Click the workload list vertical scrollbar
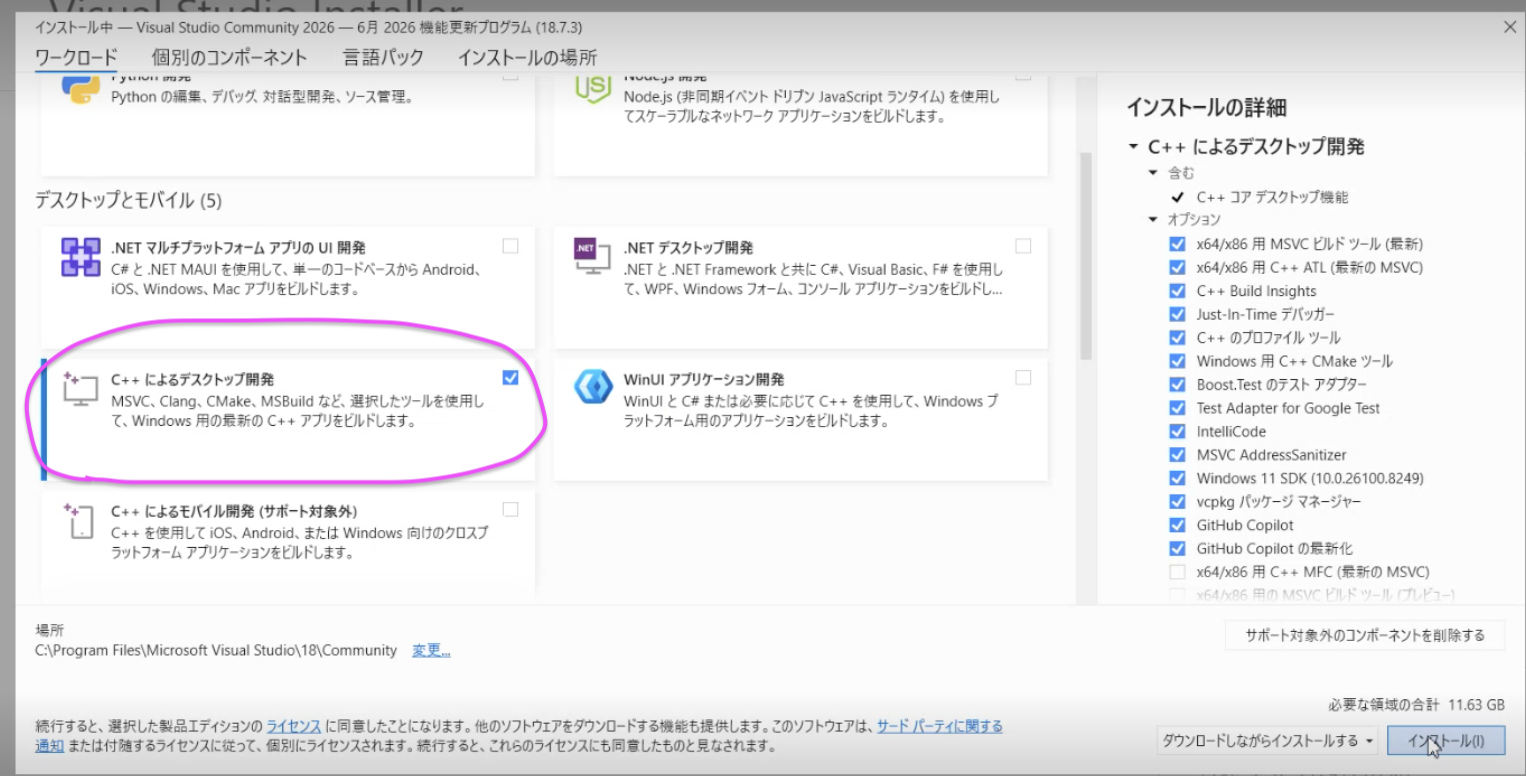The image size is (1526, 776). click(x=1086, y=255)
